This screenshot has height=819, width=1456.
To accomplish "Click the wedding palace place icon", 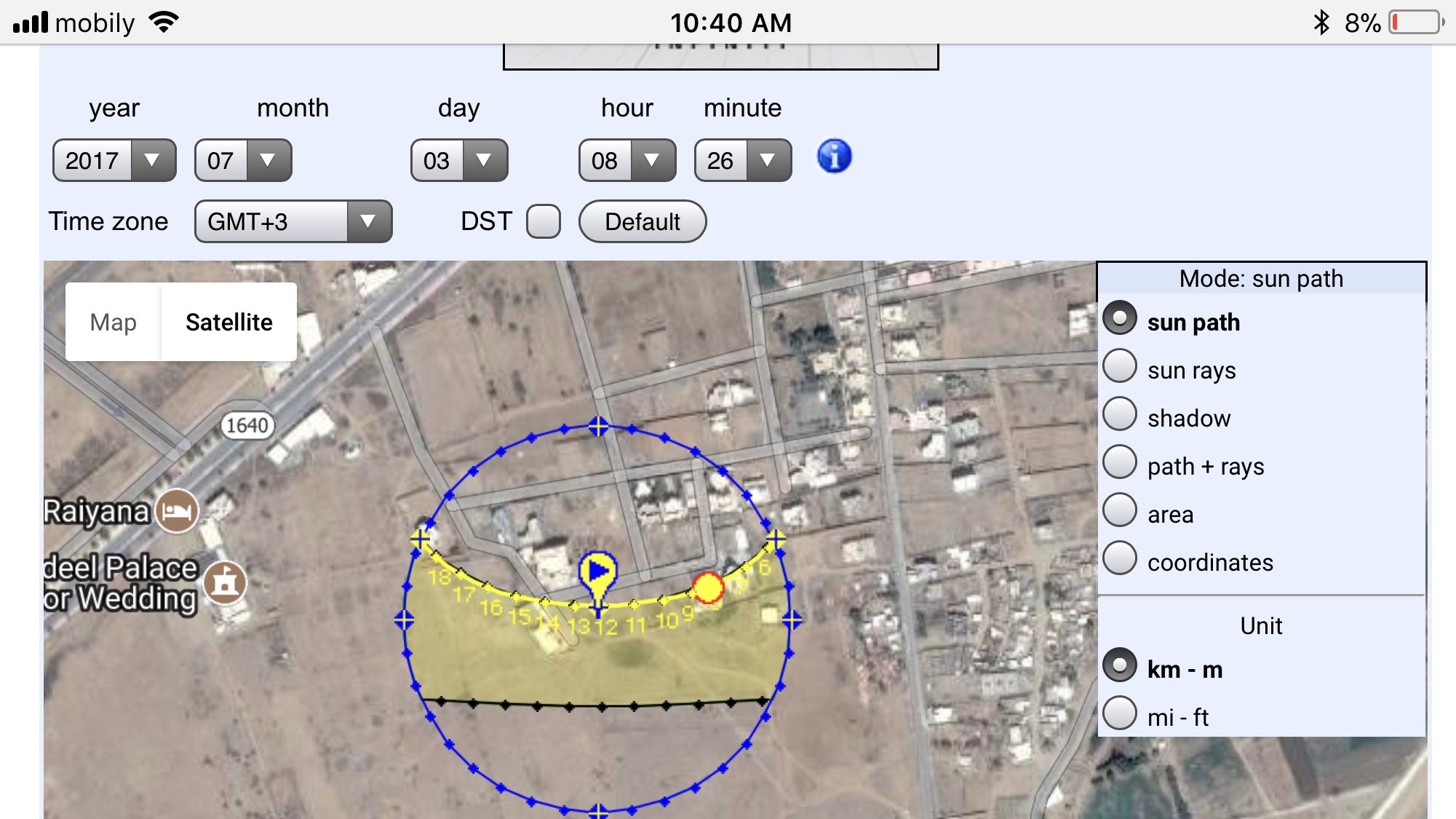I will click(x=225, y=582).
